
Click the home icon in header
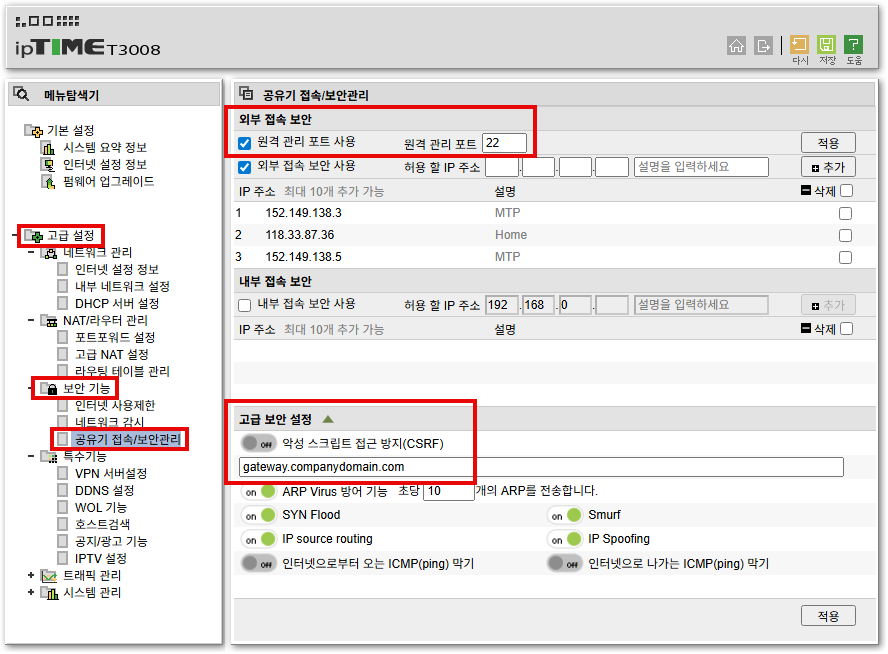tap(736, 45)
